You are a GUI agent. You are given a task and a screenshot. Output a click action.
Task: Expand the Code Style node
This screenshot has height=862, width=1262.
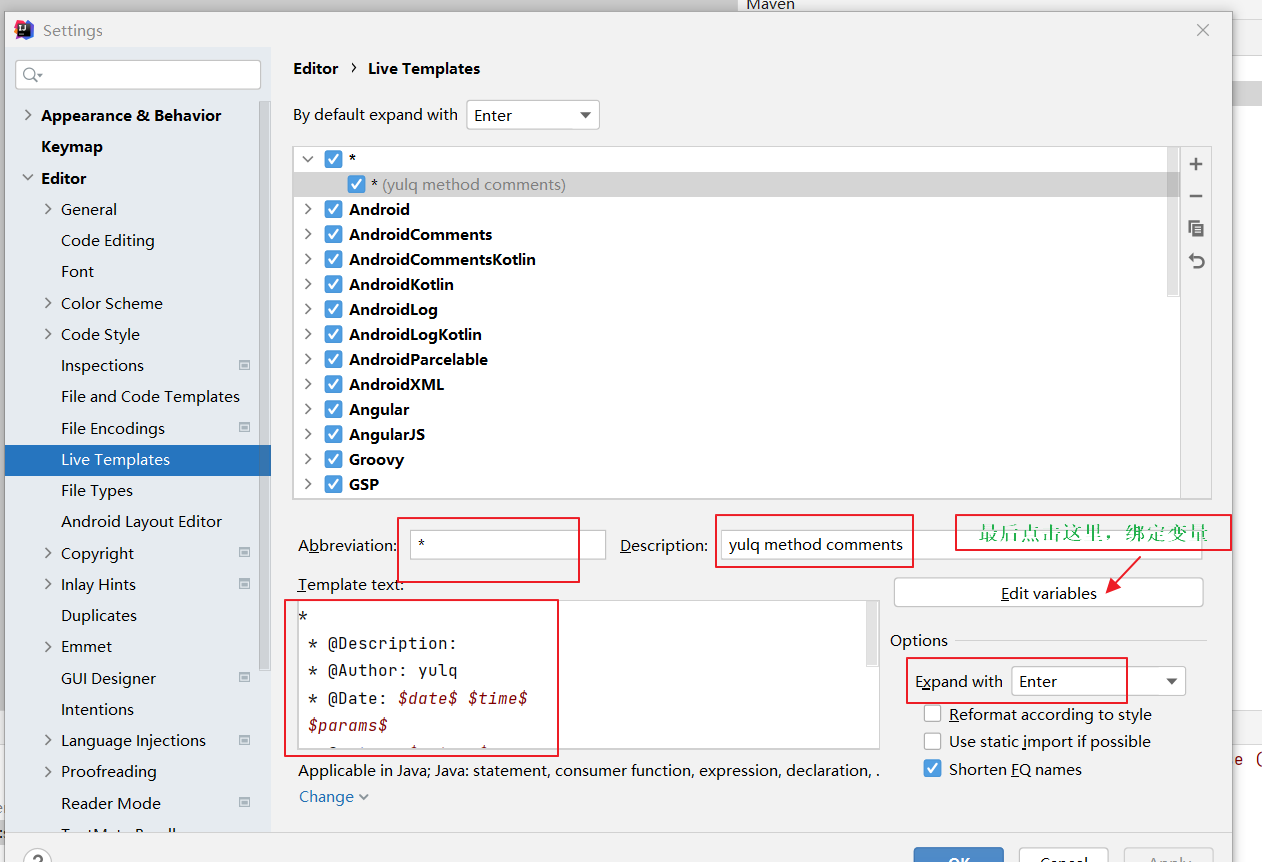pyautogui.click(x=48, y=334)
